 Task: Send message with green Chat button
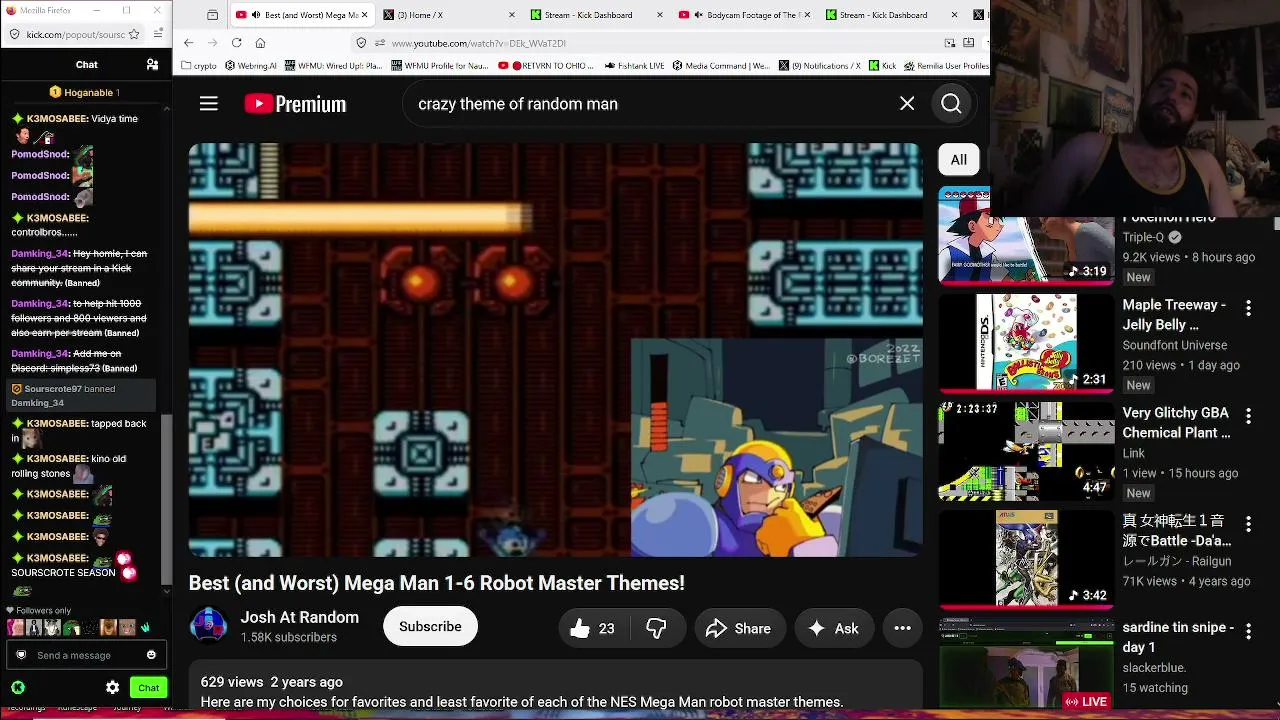click(x=148, y=688)
